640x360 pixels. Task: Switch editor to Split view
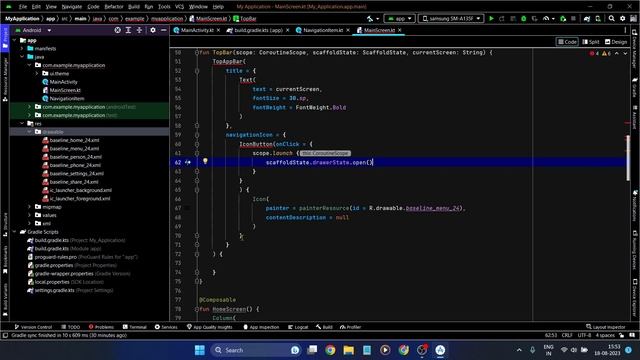[x=591, y=42]
